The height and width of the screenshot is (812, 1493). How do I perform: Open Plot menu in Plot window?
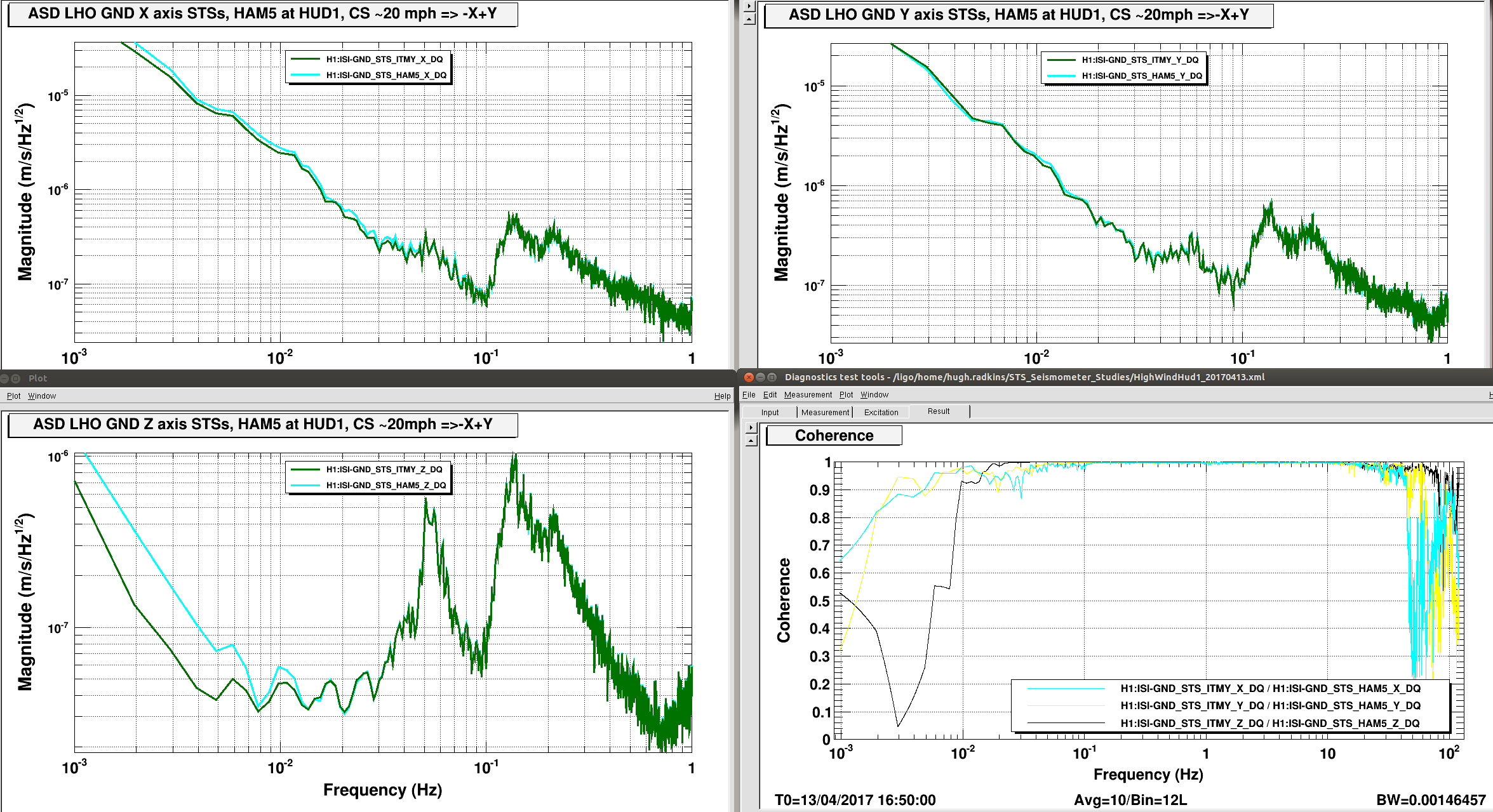13,396
